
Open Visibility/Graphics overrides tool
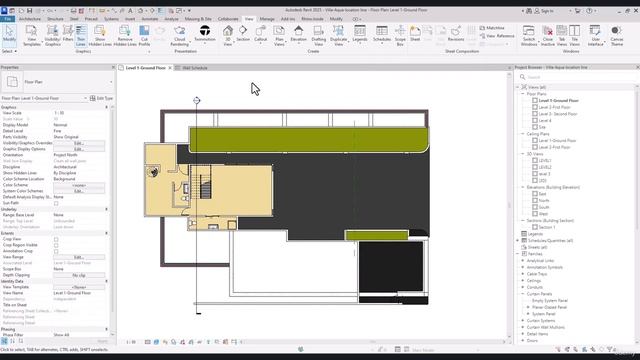52,35
